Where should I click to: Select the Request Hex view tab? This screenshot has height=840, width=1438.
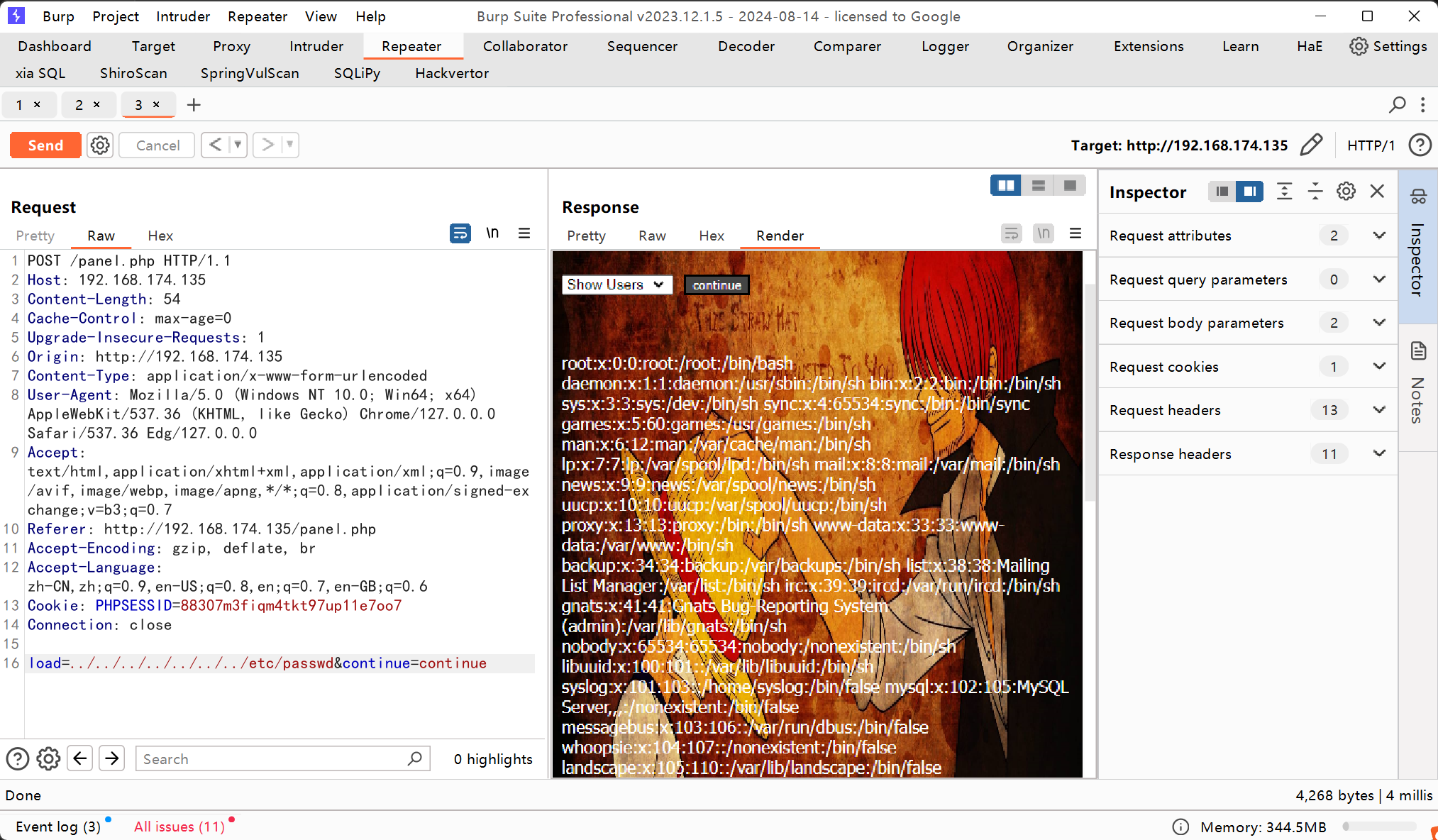click(160, 236)
